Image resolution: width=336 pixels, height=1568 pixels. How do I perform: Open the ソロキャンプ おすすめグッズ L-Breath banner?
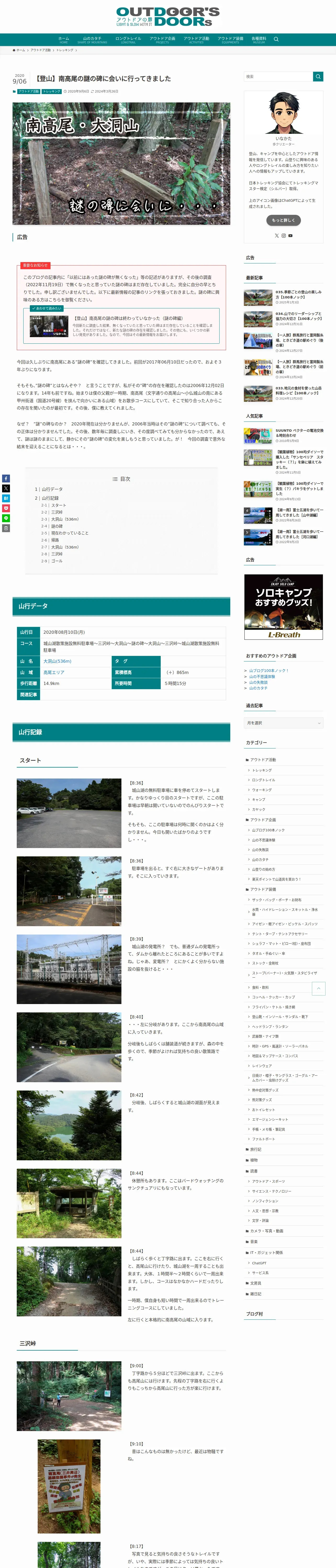coord(284,607)
